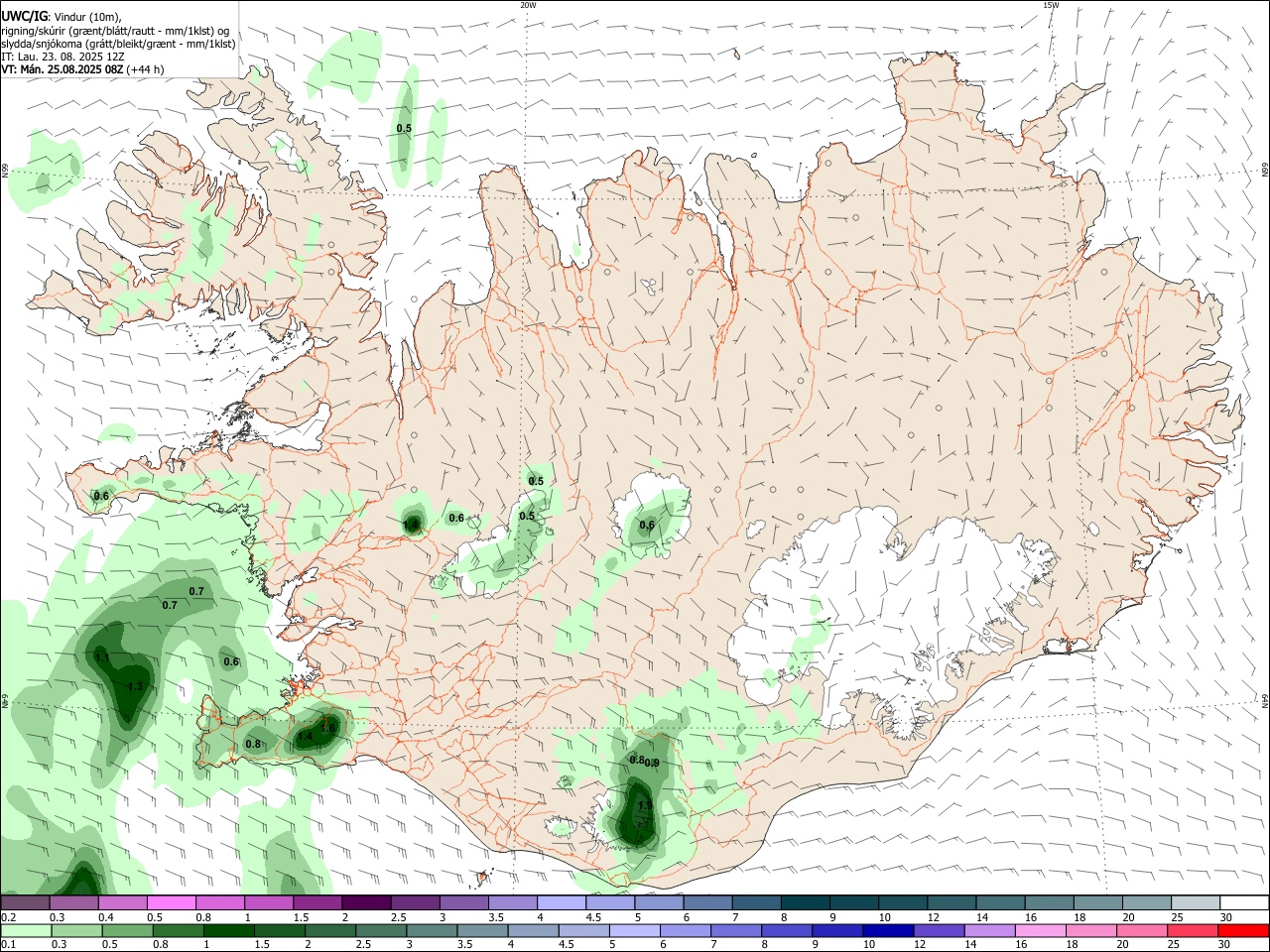The width and height of the screenshot is (1270, 952).
Task: Click the light grey swatch labeled 25 in upper legend row
Action: [x=1196, y=902]
